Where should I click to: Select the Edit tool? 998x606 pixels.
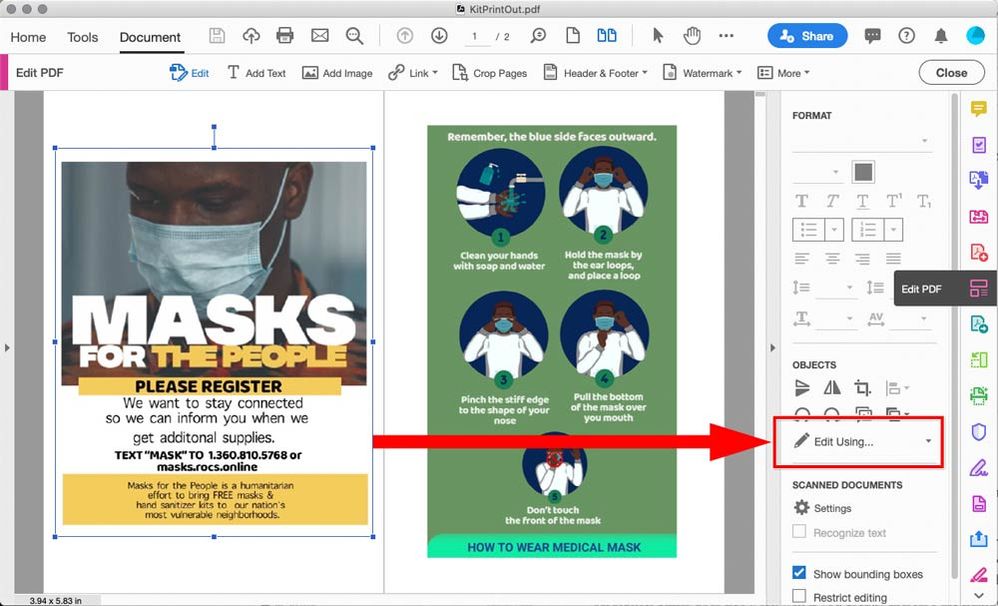pos(189,73)
